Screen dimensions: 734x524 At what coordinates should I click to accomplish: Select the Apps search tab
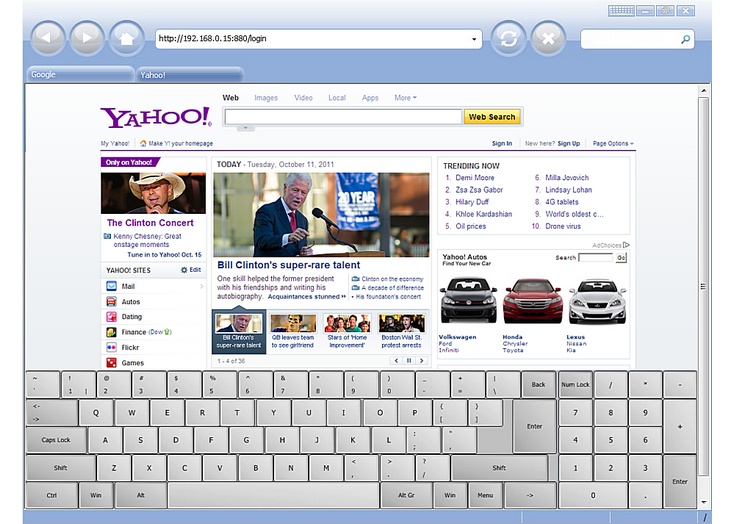point(370,98)
